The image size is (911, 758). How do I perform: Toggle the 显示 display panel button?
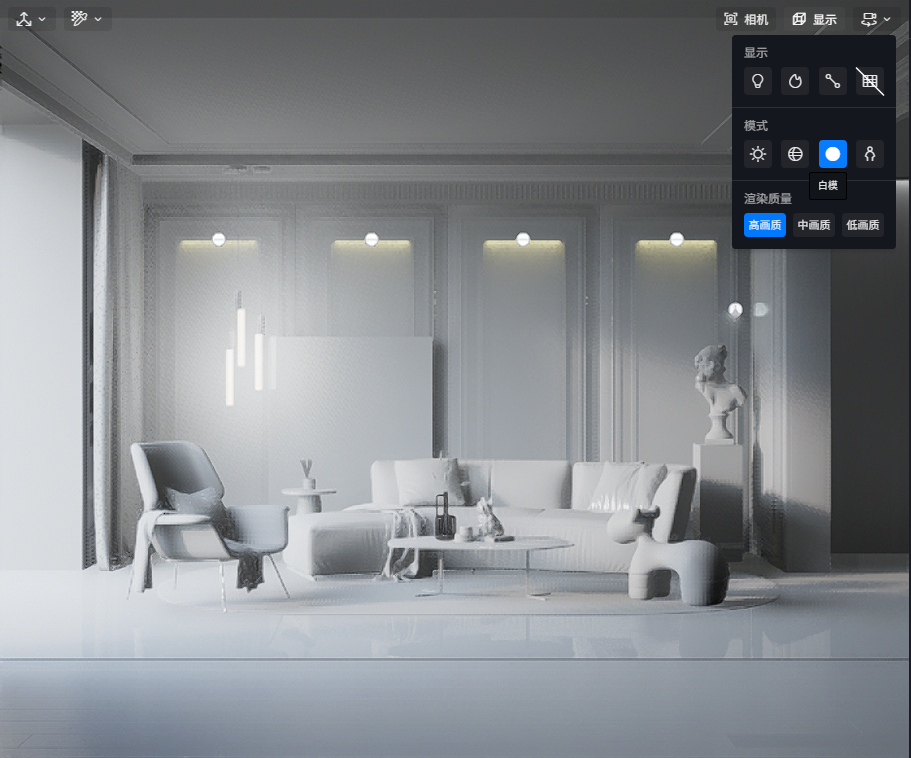tap(815, 19)
